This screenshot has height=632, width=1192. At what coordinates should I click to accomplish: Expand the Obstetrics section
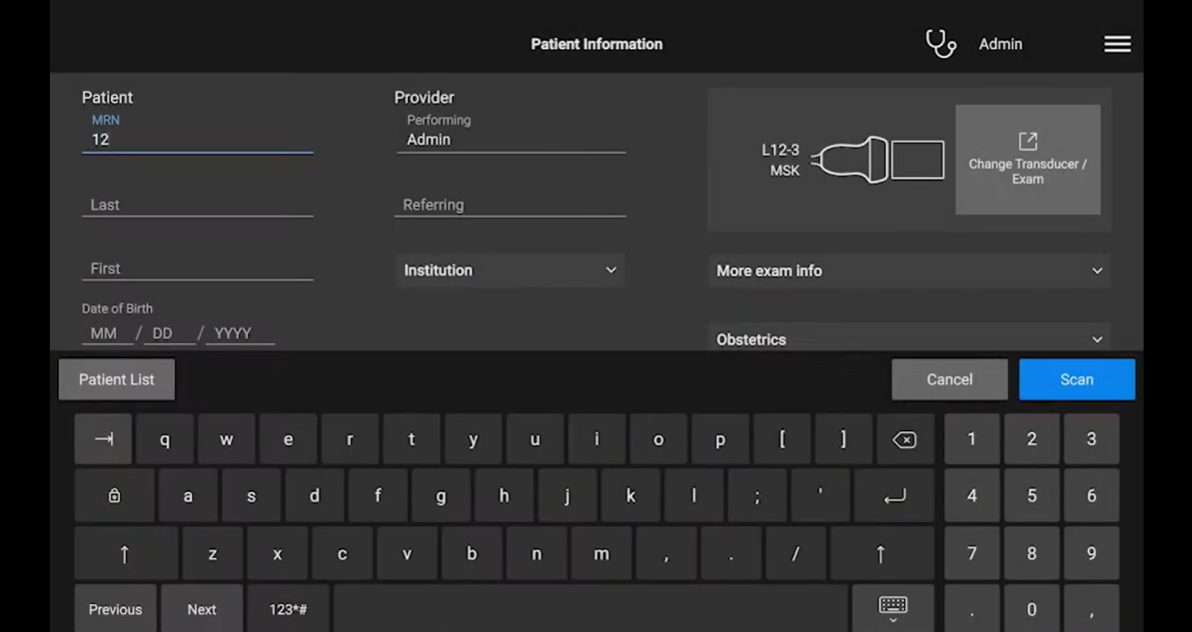pos(908,339)
